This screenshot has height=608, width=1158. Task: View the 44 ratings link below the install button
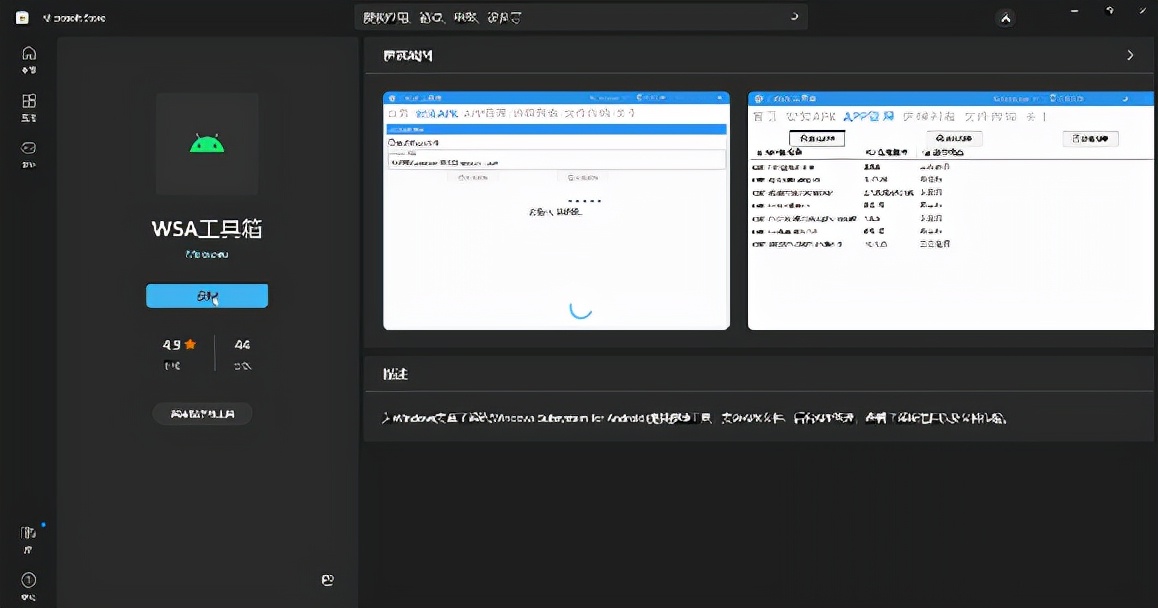click(240, 353)
